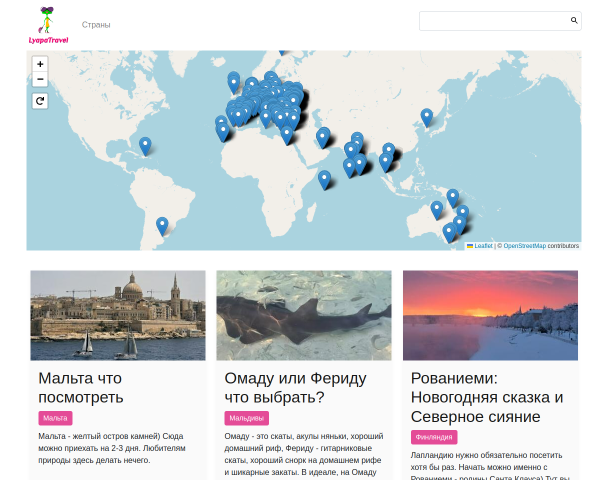Click the LyapaTravel logo
Image resolution: width=600 pixels, height=480 pixels.
[48, 25]
